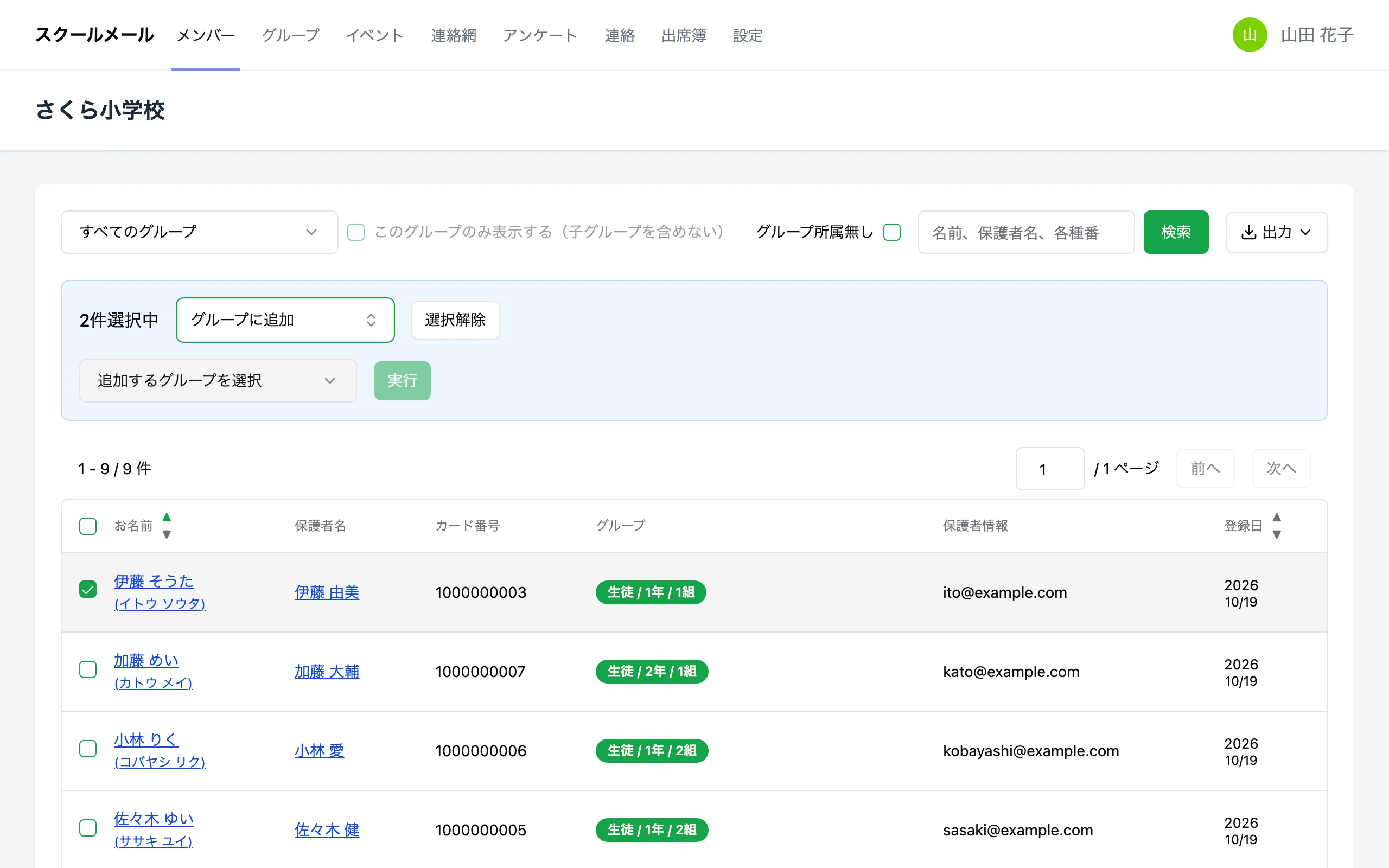
Task: Open the 連絡網 tab
Action: tap(454, 36)
